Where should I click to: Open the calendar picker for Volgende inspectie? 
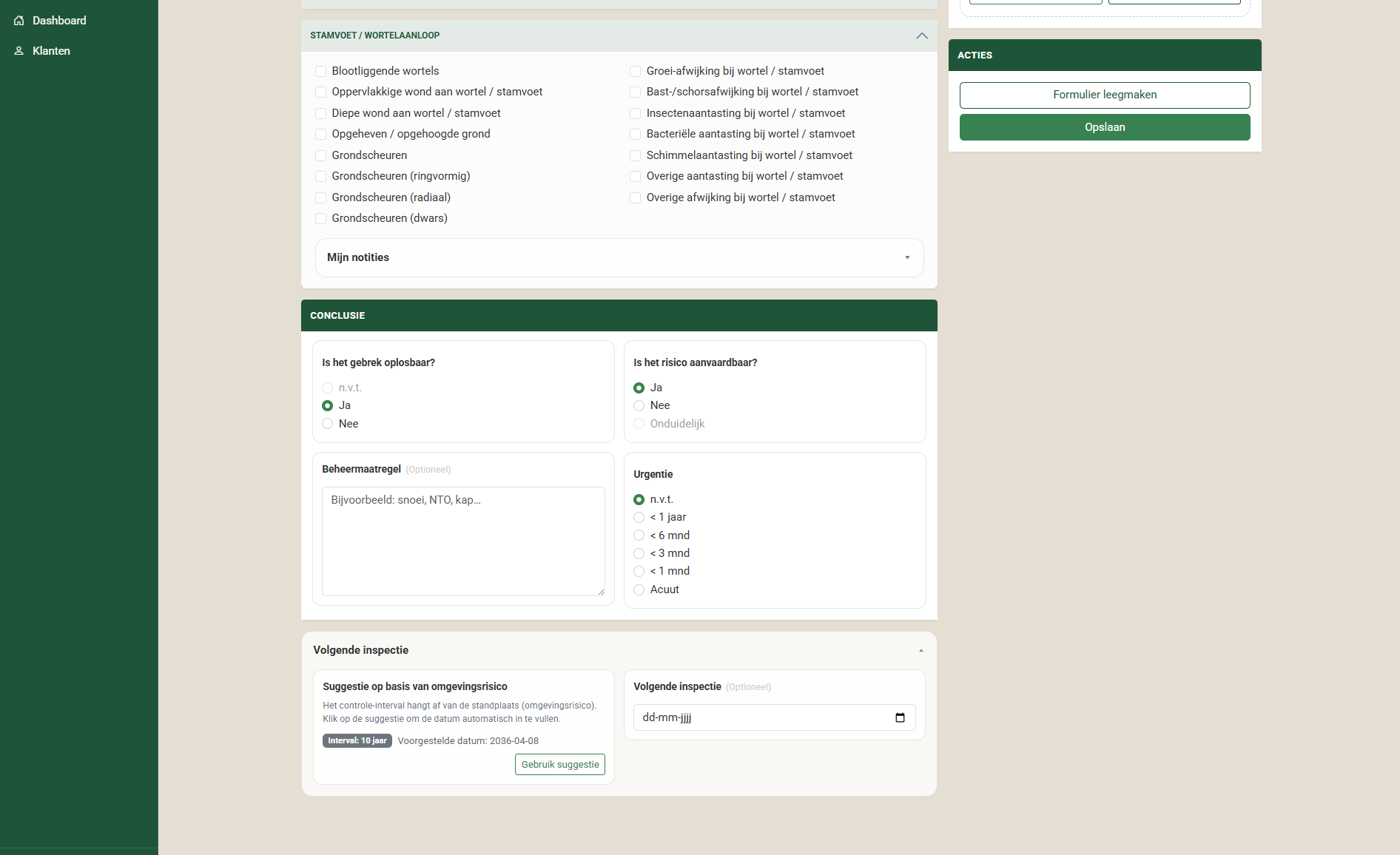pyautogui.click(x=900, y=717)
